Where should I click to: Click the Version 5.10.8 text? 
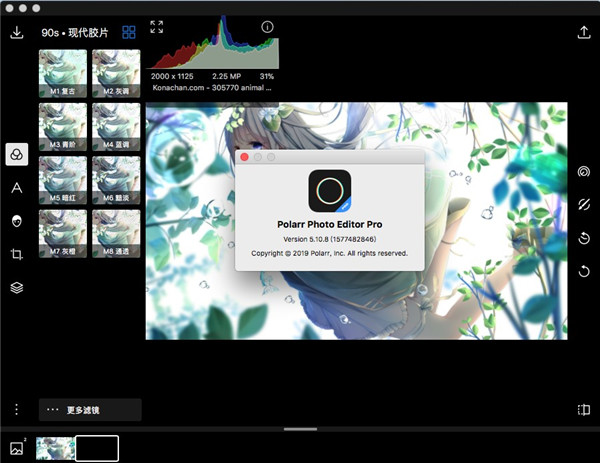329,239
